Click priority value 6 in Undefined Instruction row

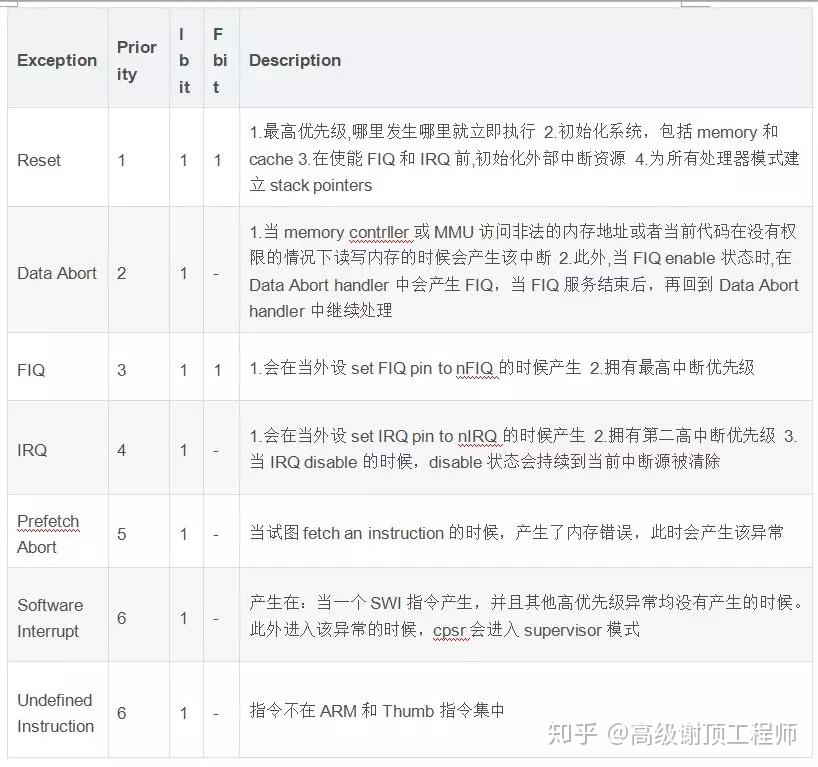click(121, 713)
